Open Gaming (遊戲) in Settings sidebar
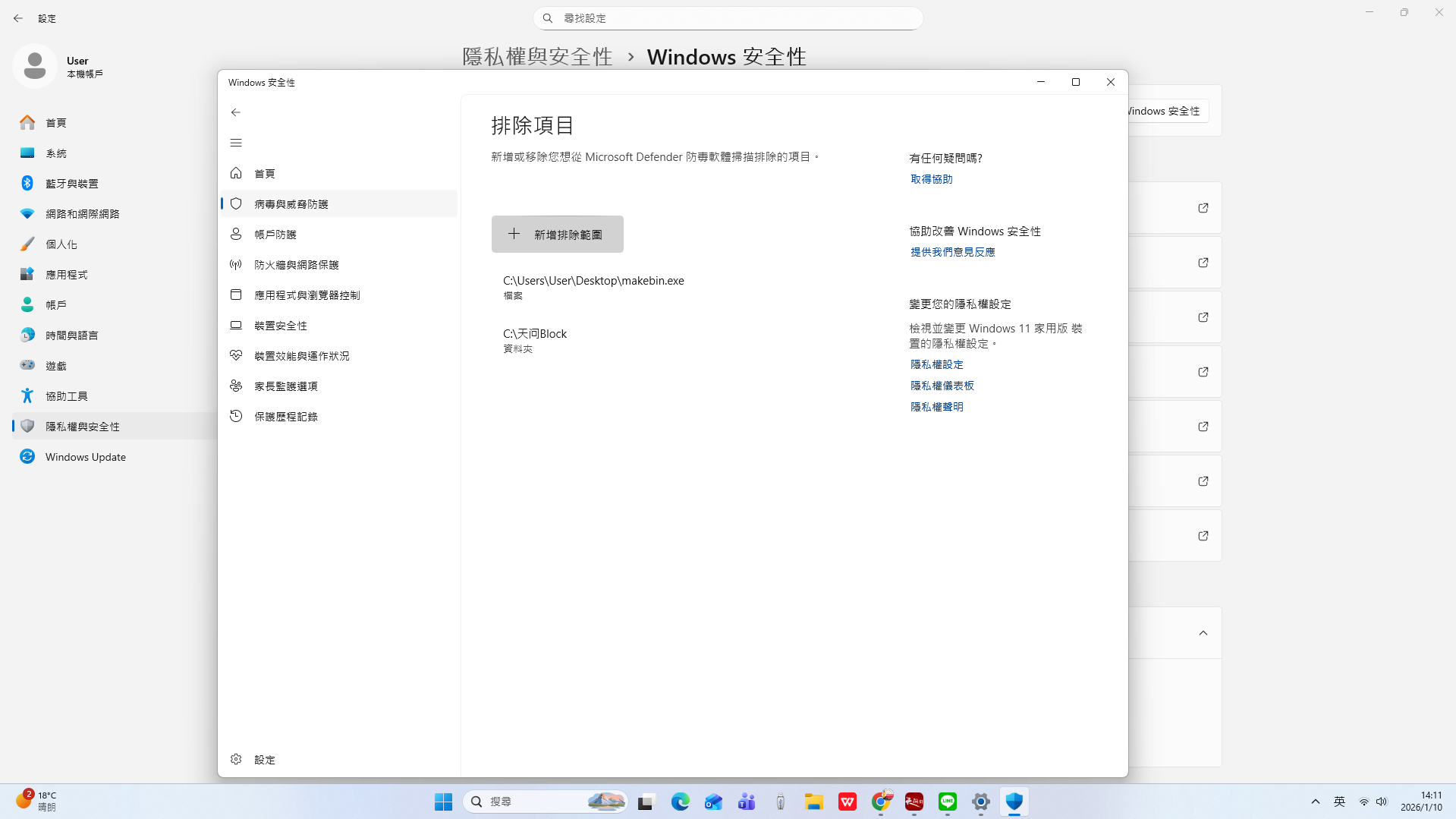The width and height of the screenshot is (1456, 819). [x=114, y=365]
